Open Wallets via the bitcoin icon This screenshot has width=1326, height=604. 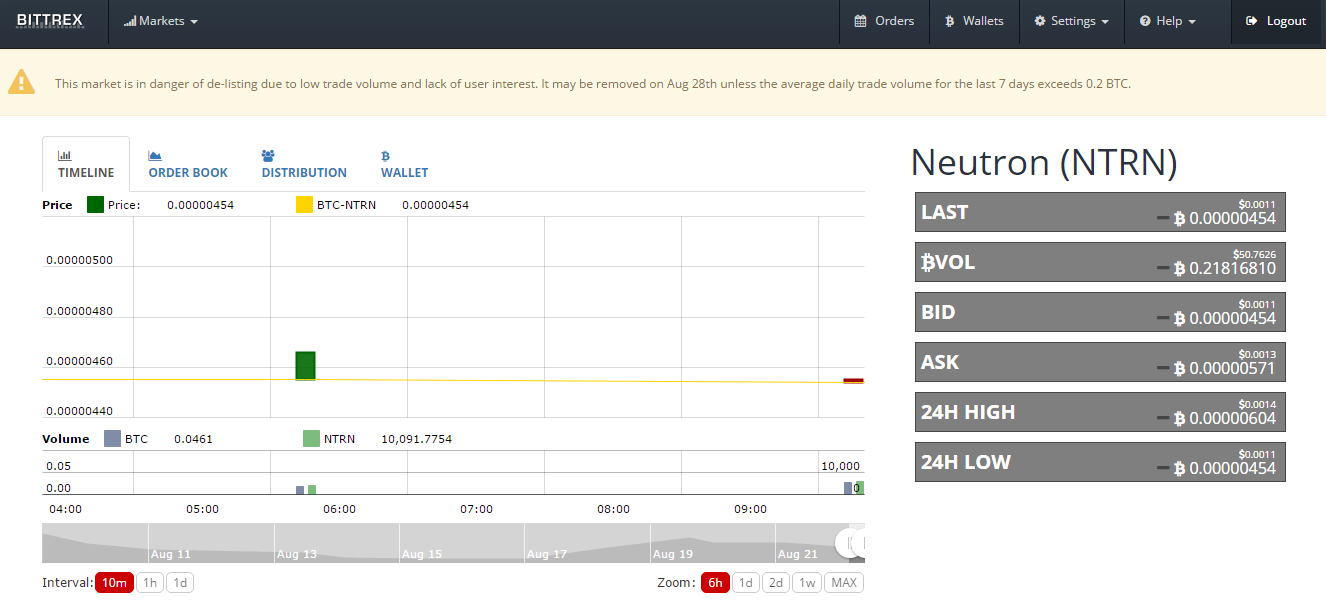point(949,21)
